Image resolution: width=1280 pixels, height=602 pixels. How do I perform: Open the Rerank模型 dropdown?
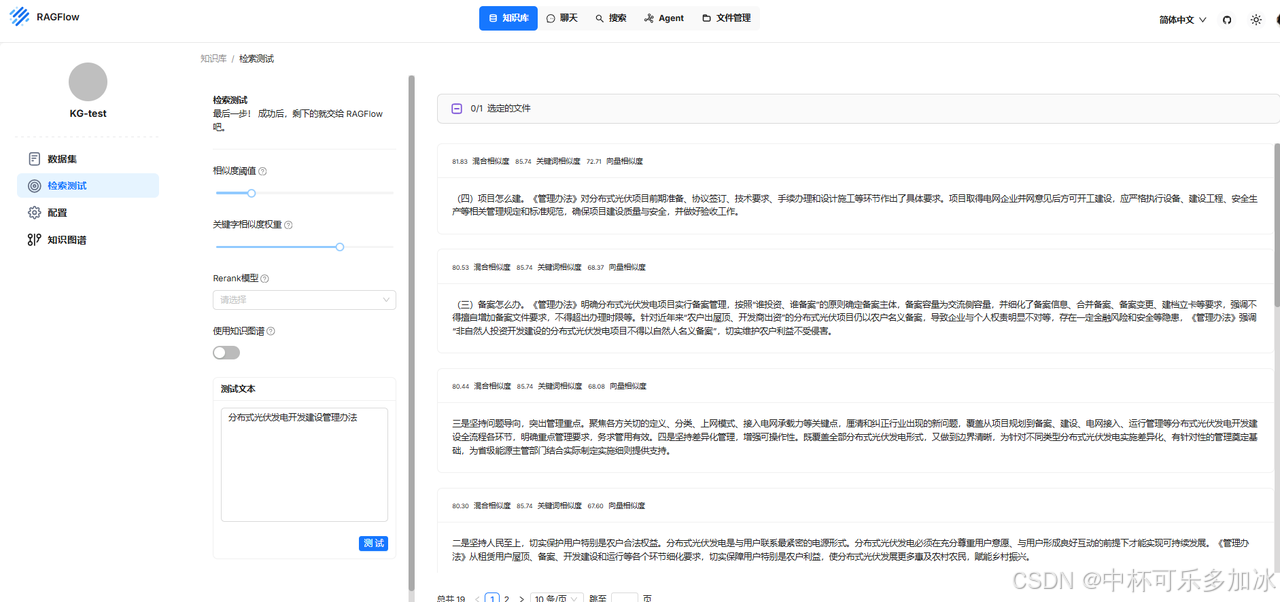[304, 299]
